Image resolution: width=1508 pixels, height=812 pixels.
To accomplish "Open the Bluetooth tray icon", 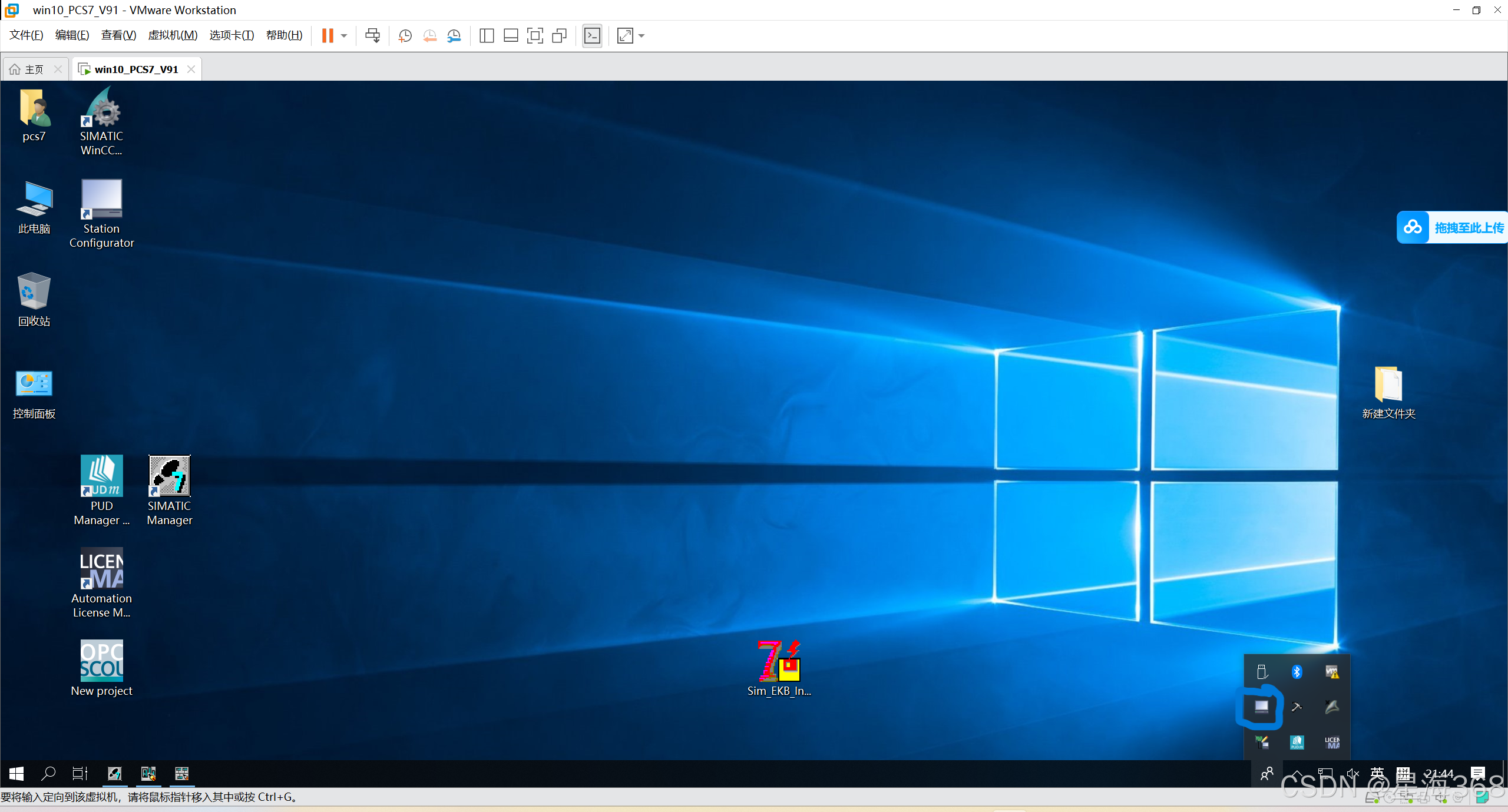I will point(1297,672).
